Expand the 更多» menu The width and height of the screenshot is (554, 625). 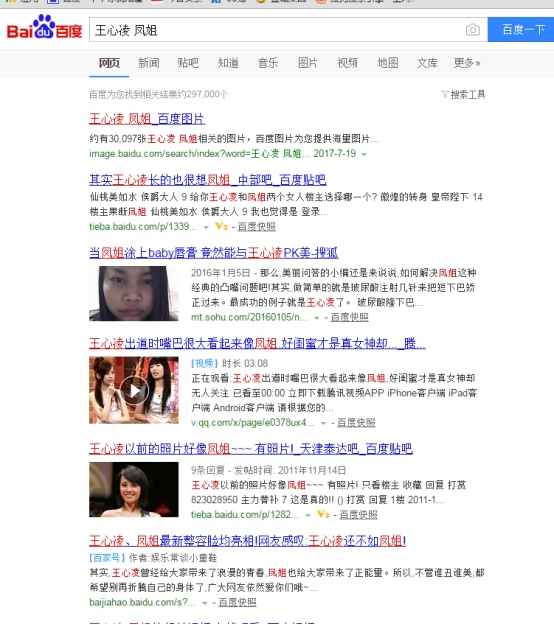[x=467, y=63]
